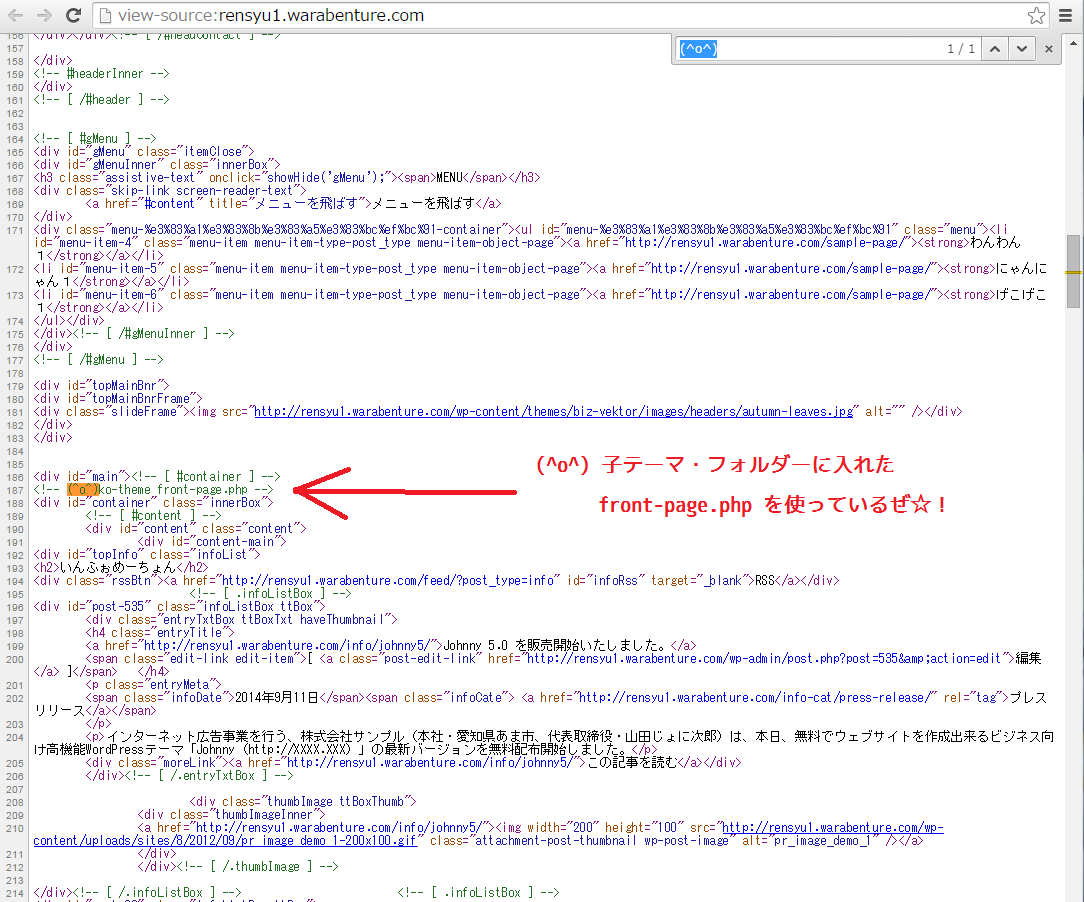The height and width of the screenshot is (902, 1084).
Task: Click the highlighted (^o^) match in line 187
Action: (x=83, y=489)
